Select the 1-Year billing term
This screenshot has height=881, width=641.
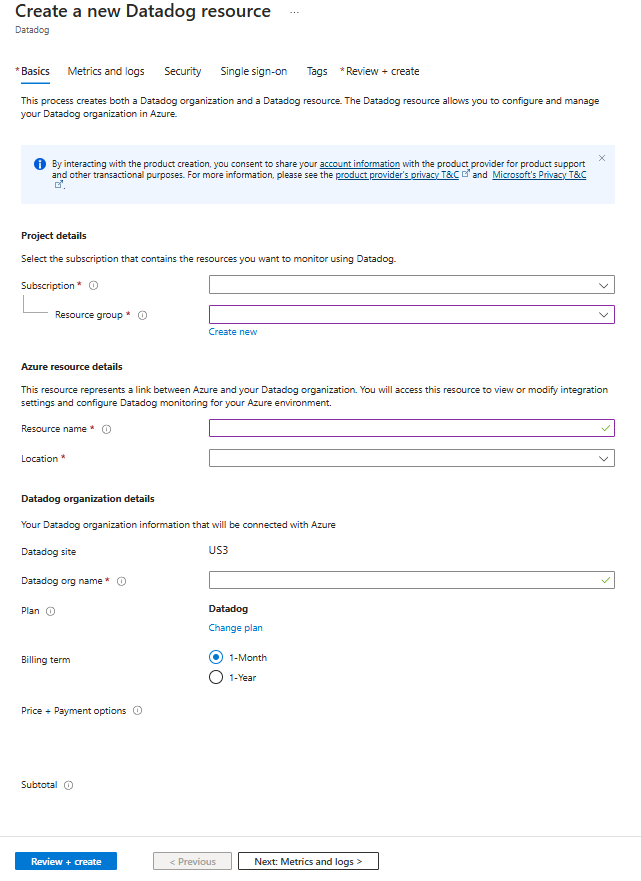pos(216,676)
